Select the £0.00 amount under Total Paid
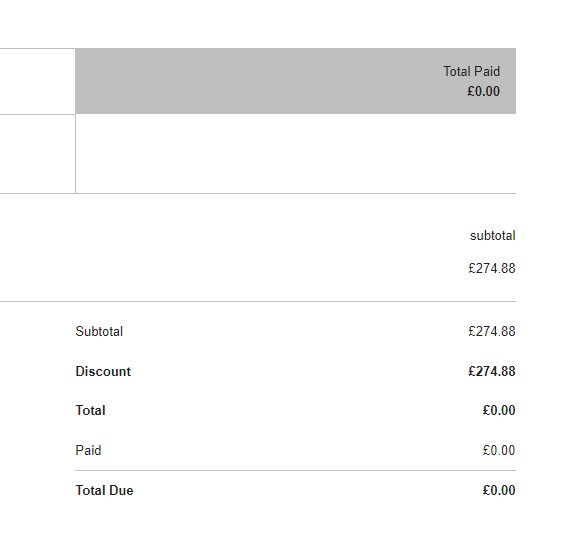 483,91
